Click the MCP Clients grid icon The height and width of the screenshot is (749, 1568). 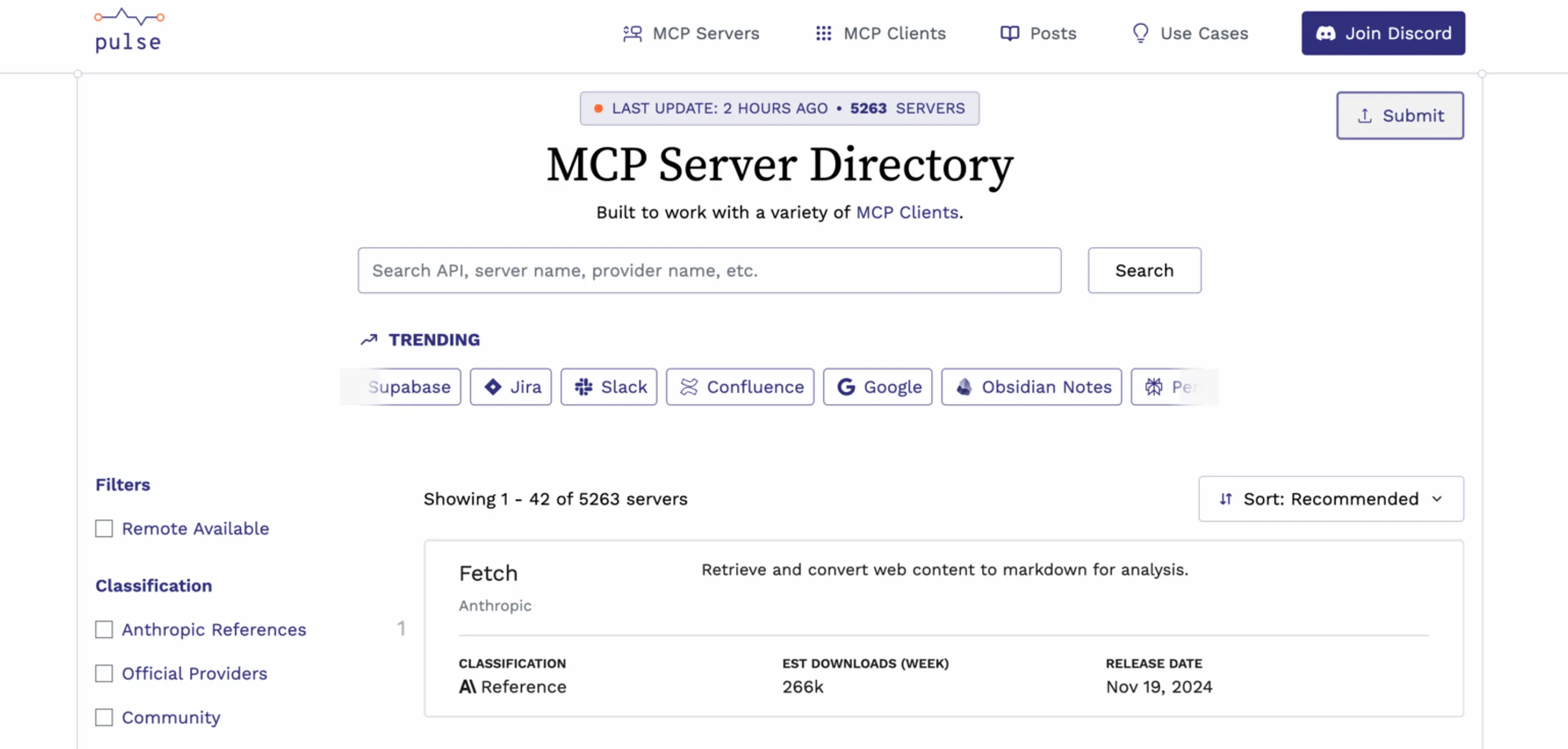click(823, 34)
